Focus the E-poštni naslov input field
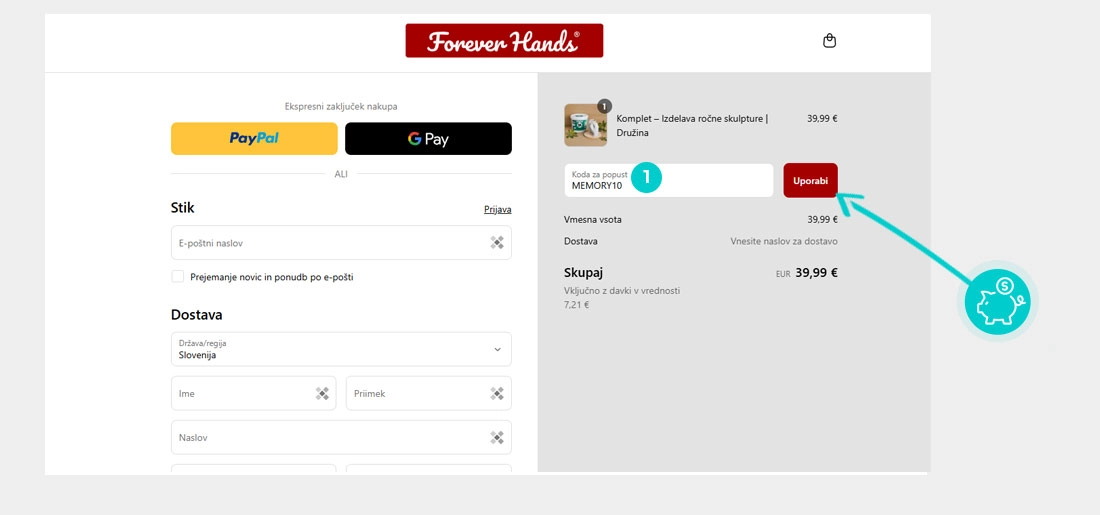1100x515 pixels. click(x=330, y=243)
